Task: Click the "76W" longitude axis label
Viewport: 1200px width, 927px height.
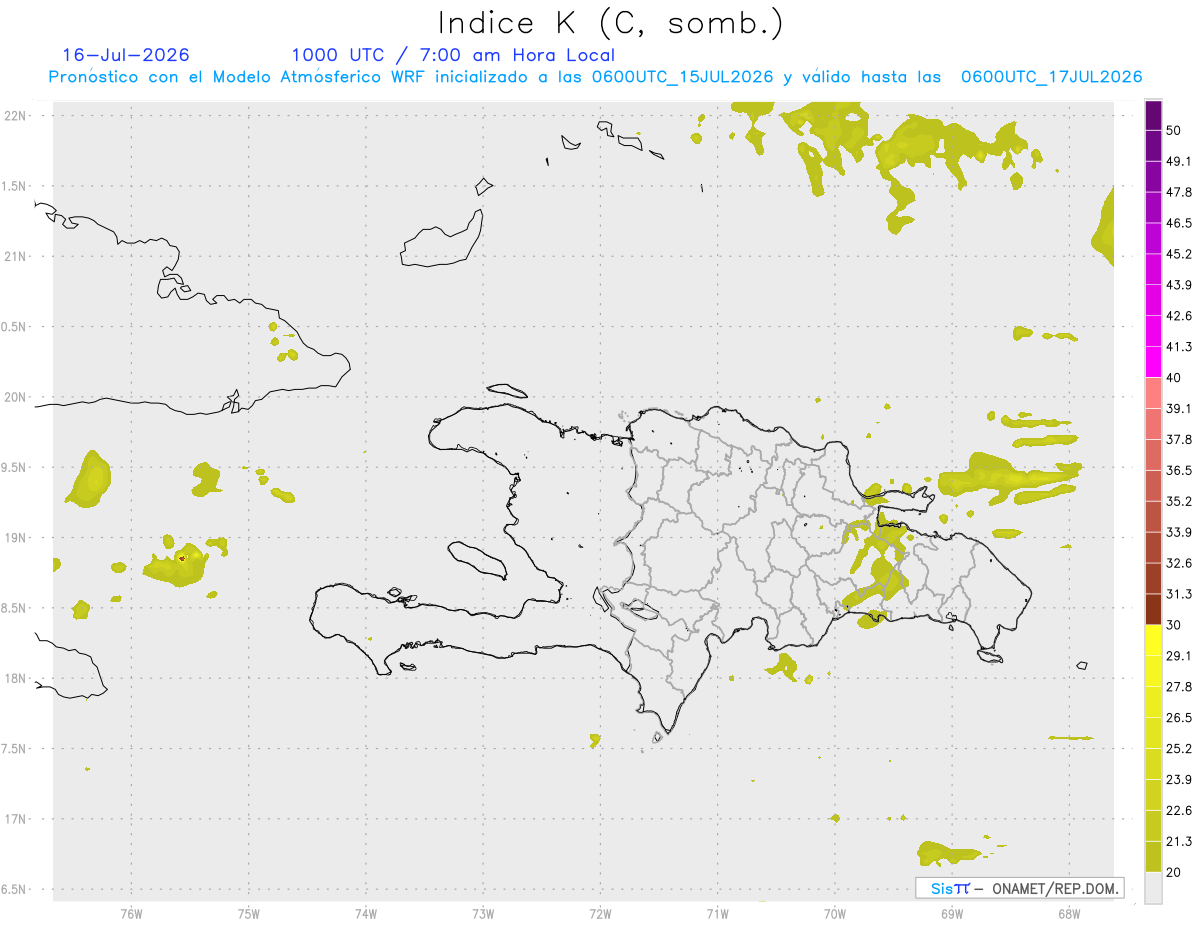Action: (131, 913)
